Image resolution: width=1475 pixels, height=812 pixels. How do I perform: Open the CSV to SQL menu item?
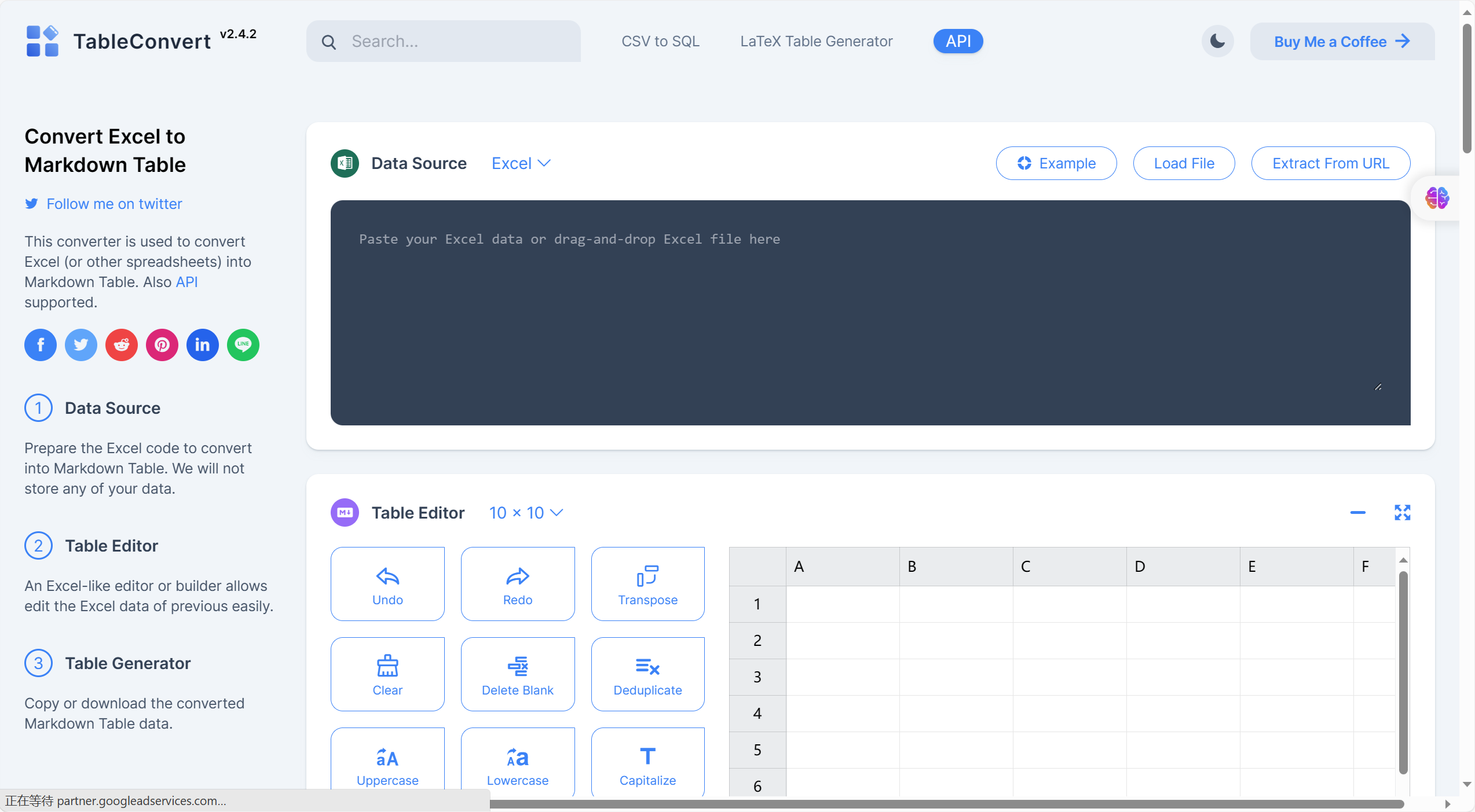click(x=660, y=42)
